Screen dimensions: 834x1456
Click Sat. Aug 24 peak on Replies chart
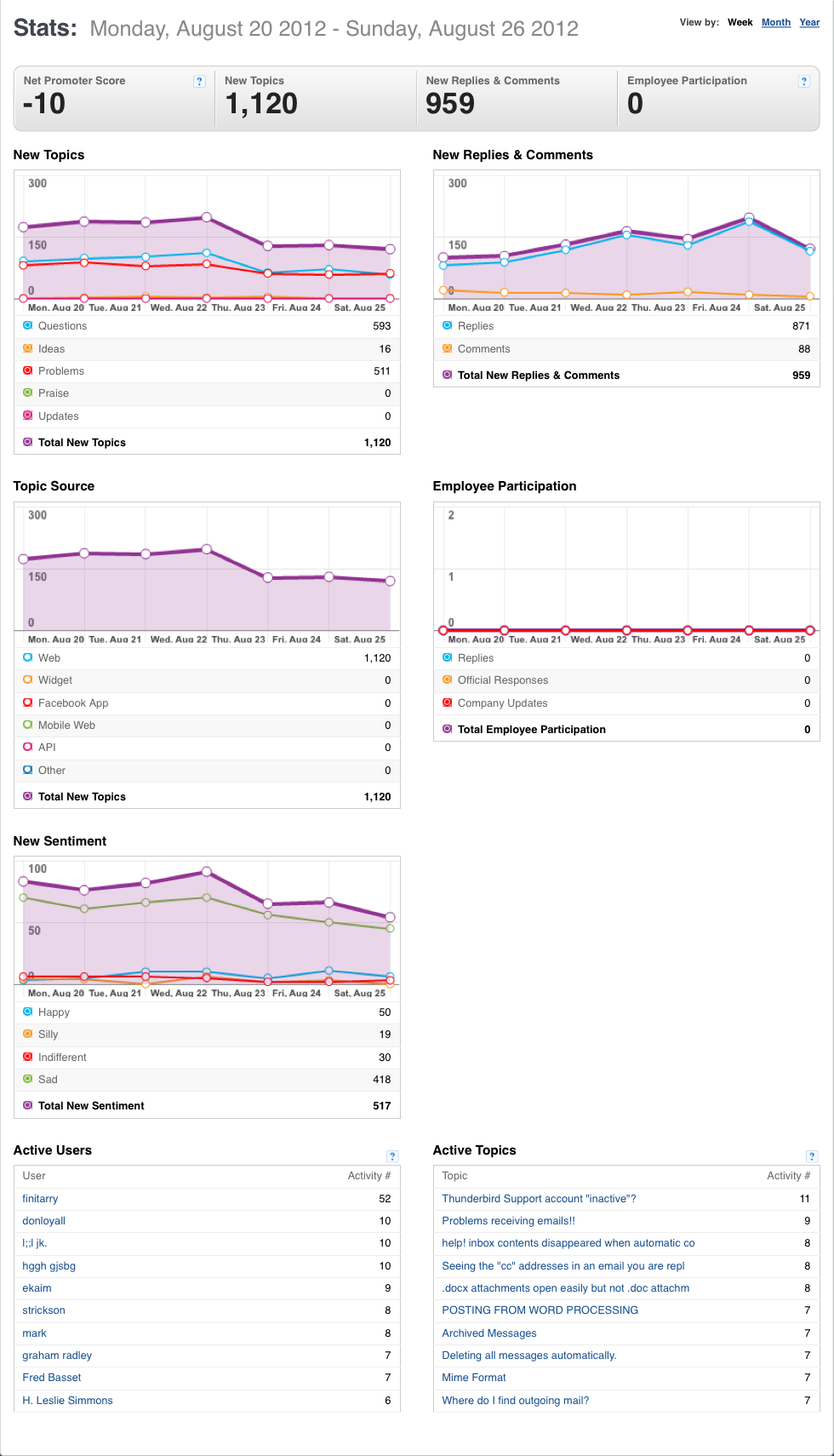(x=749, y=218)
